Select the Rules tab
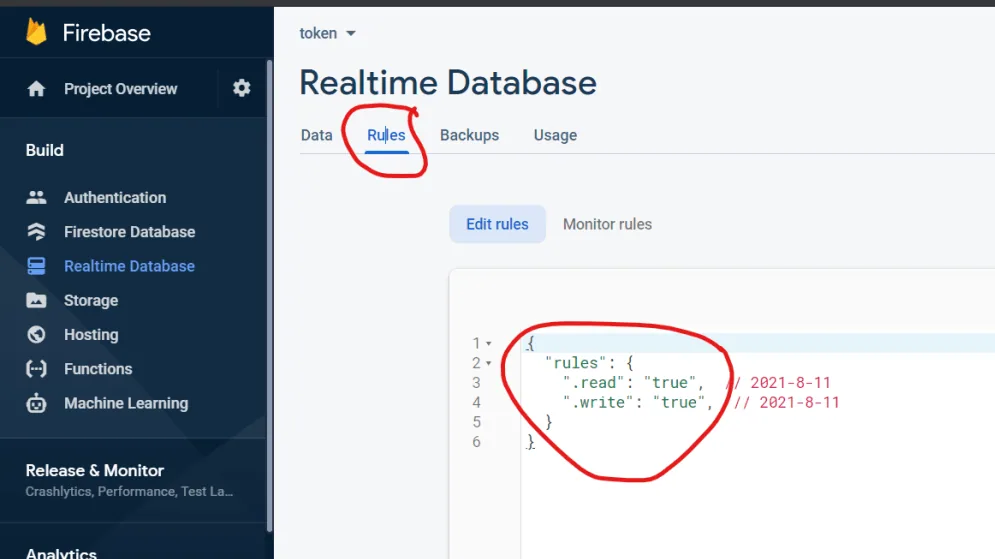 coord(386,135)
